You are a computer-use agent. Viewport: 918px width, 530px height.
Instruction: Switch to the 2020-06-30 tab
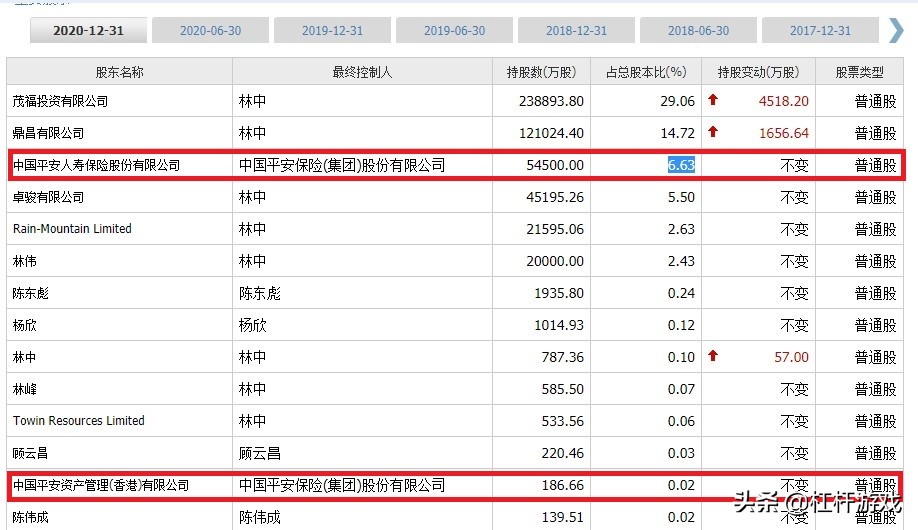(210, 30)
